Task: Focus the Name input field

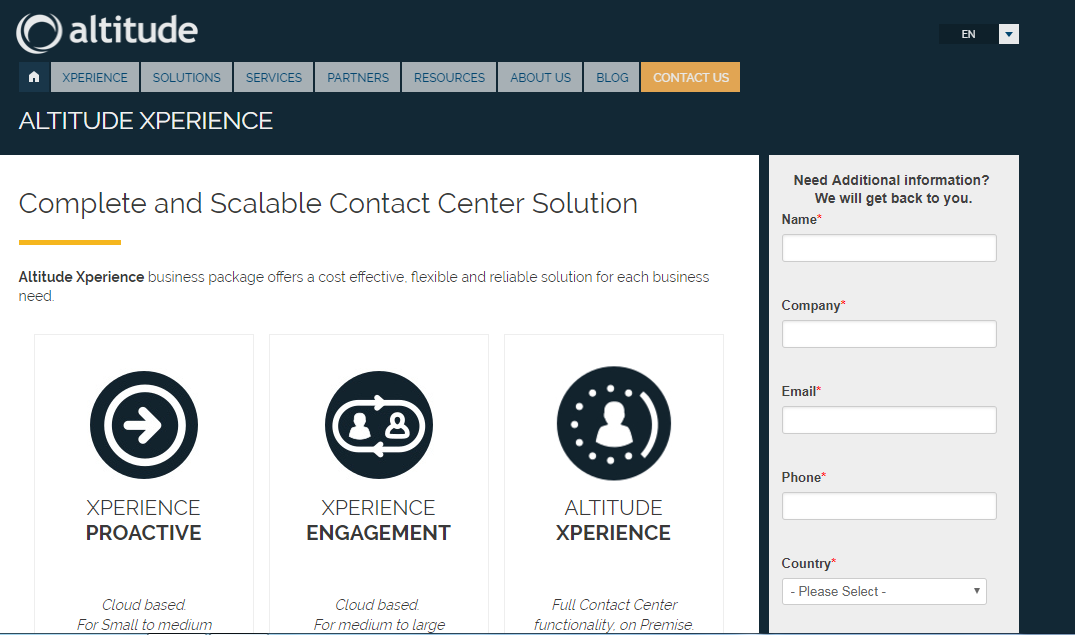Action: [x=889, y=248]
